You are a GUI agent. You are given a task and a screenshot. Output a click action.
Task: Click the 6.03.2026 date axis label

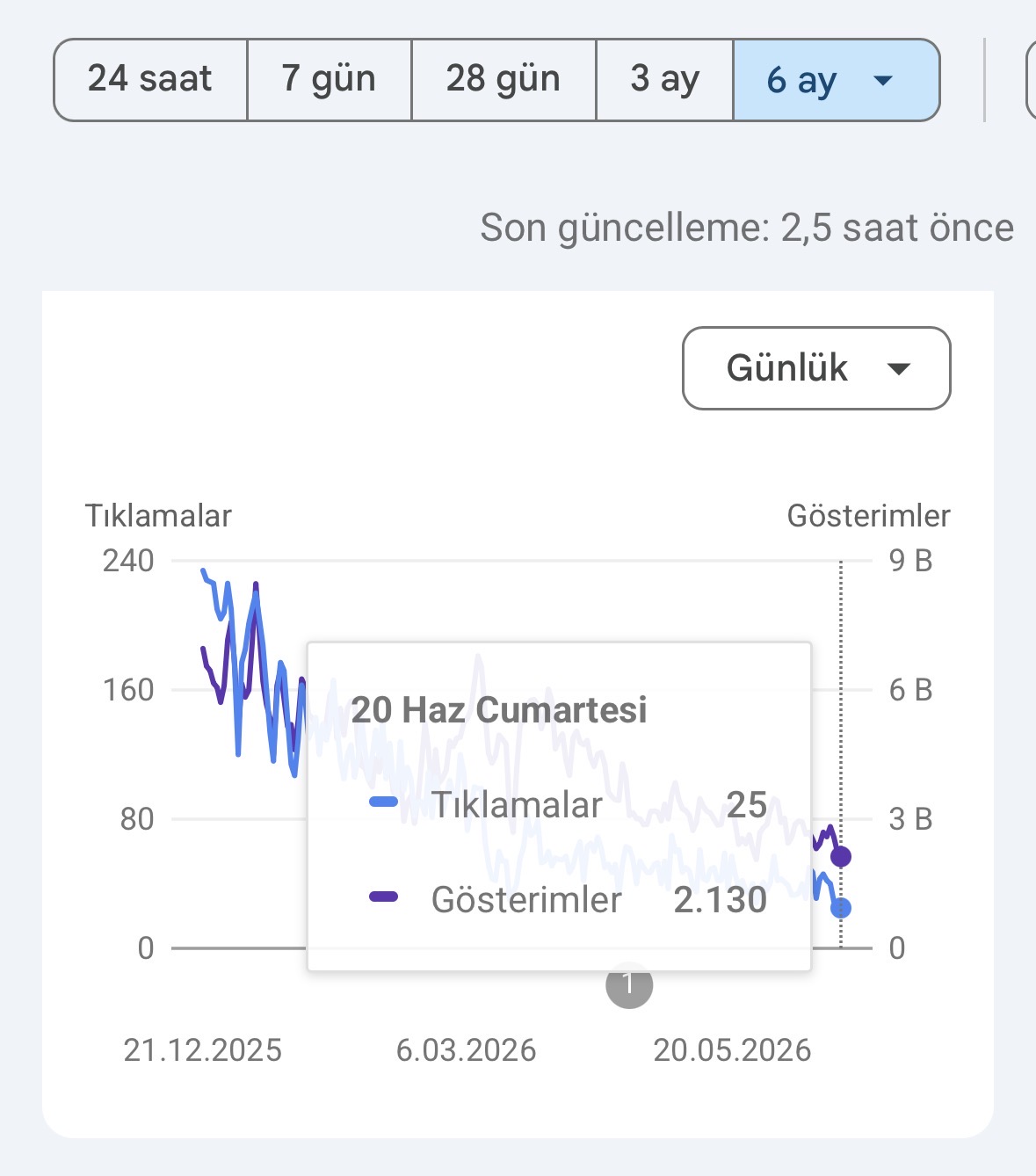click(466, 1050)
